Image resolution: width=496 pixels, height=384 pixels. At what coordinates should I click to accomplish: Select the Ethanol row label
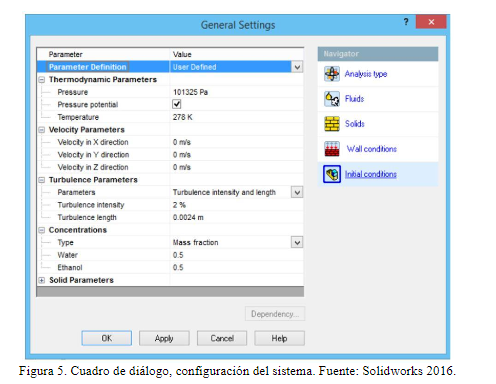tap(70, 268)
